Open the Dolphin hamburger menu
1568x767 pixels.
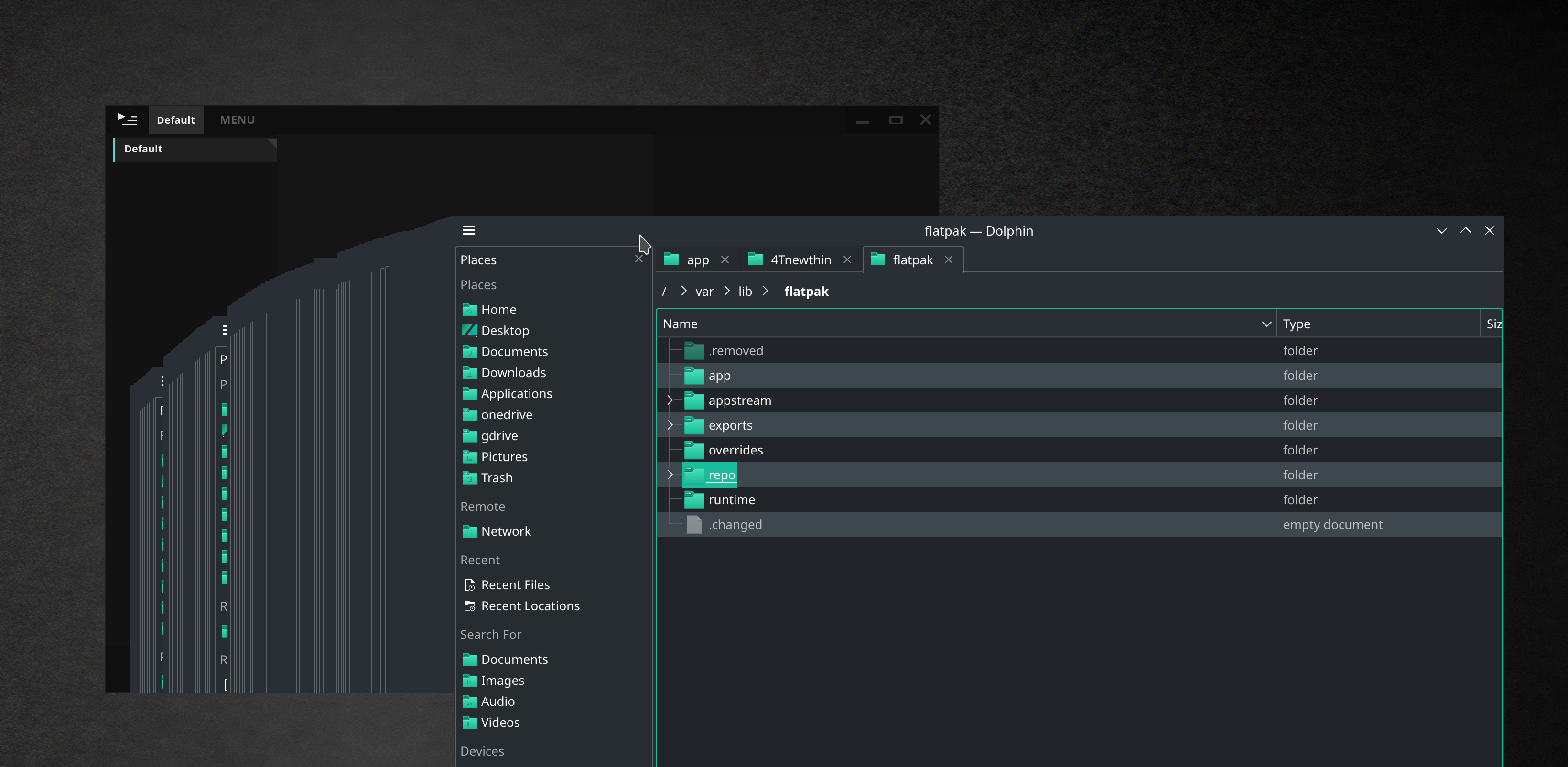(x=469, y=231)
